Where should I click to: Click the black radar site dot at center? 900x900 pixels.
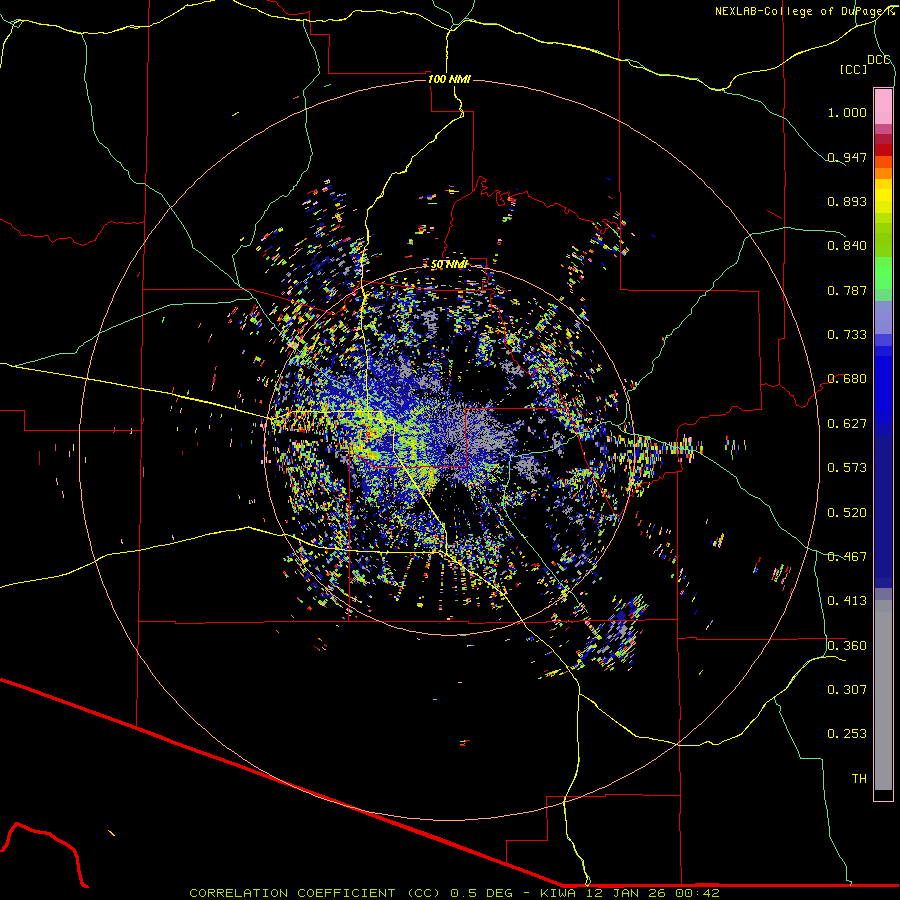point(450,449)
